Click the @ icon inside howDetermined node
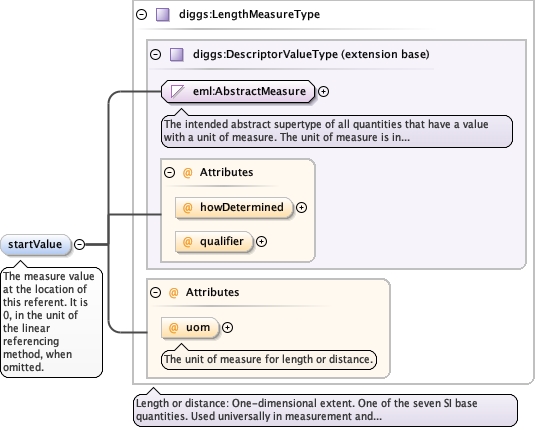 [x=187, y=207]
